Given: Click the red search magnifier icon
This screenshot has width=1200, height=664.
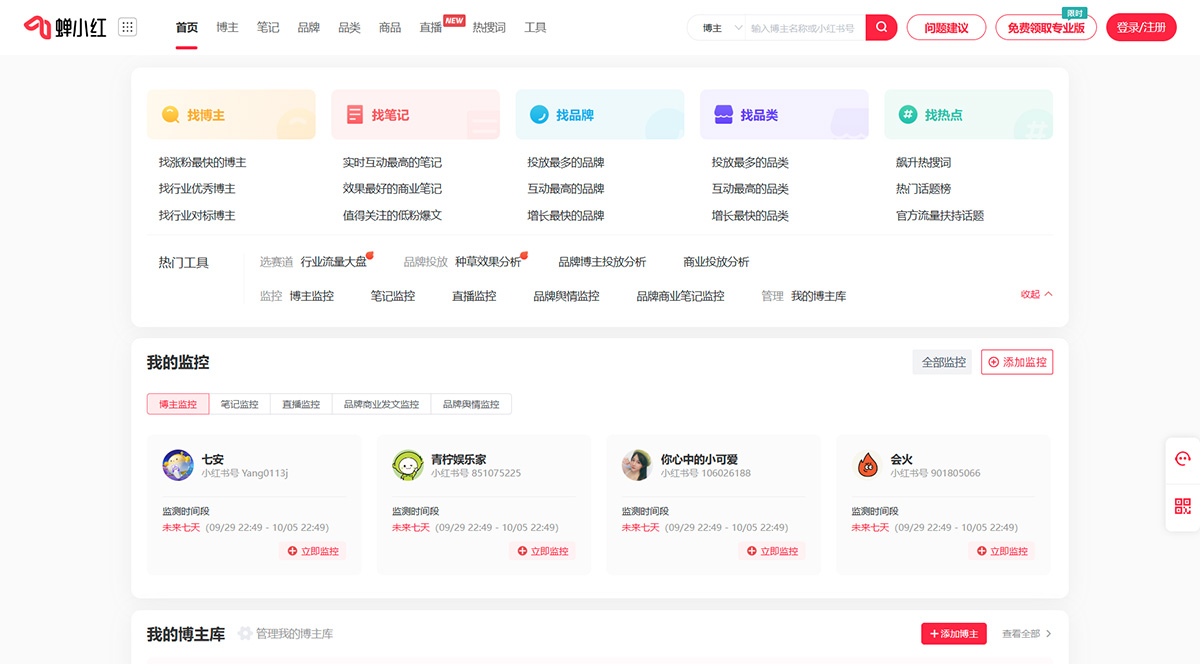Looking at the screenshot, I should point(880,27).
